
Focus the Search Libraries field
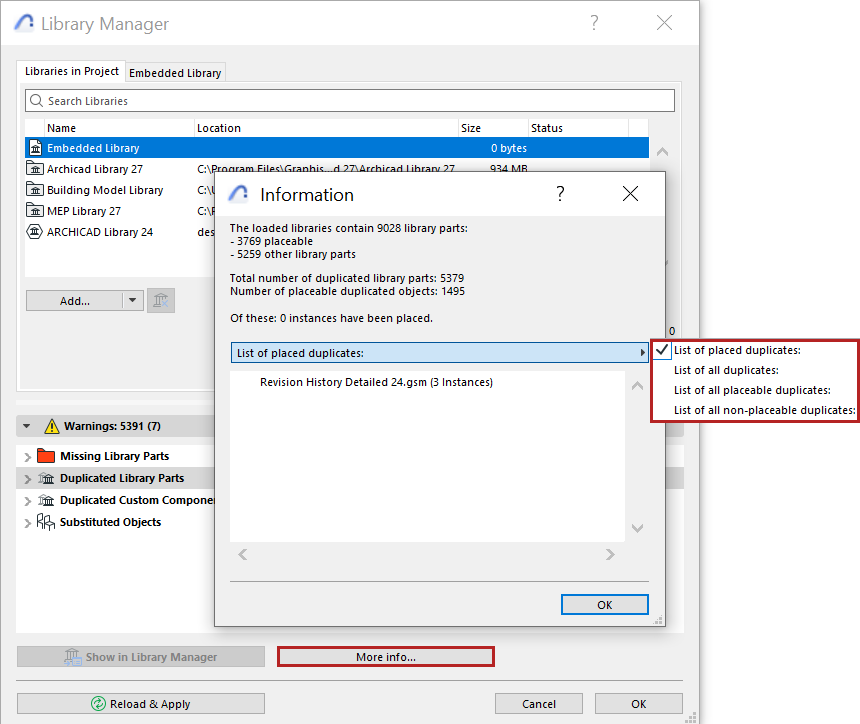[350, 101]
